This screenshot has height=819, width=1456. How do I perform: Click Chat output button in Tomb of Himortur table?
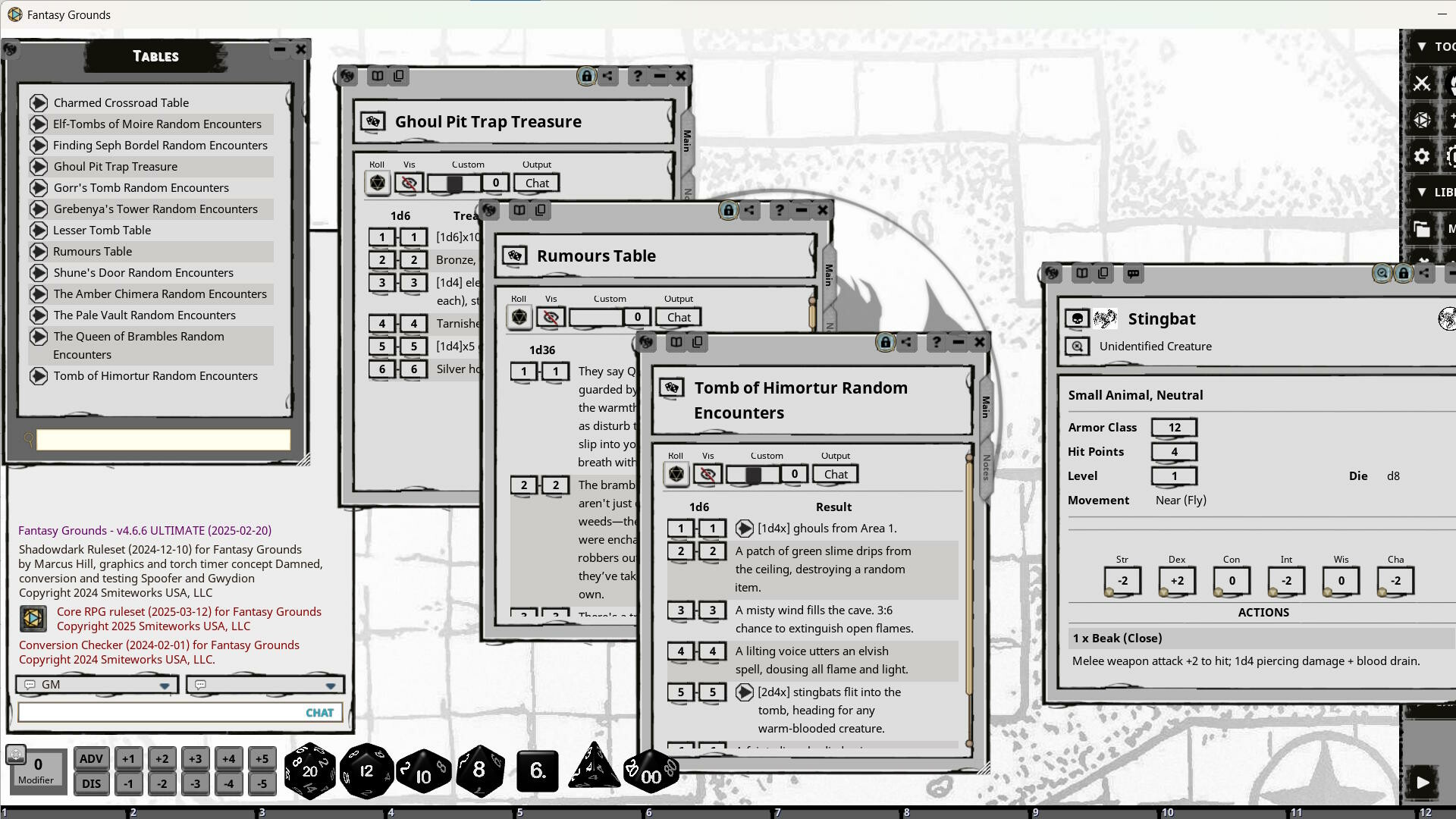pos(836,475)
